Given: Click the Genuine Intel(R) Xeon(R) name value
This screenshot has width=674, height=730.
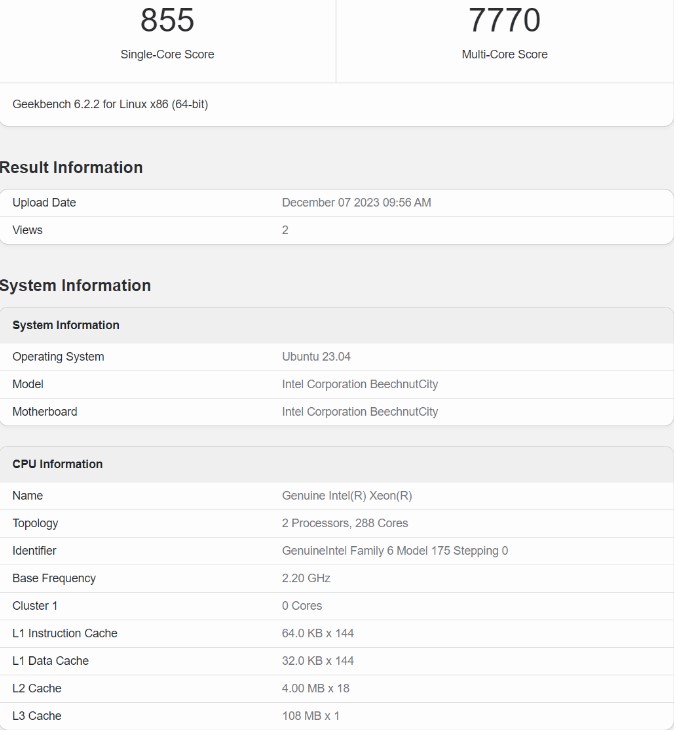Looking at the screenshot, I should click(x=347, y=496).
